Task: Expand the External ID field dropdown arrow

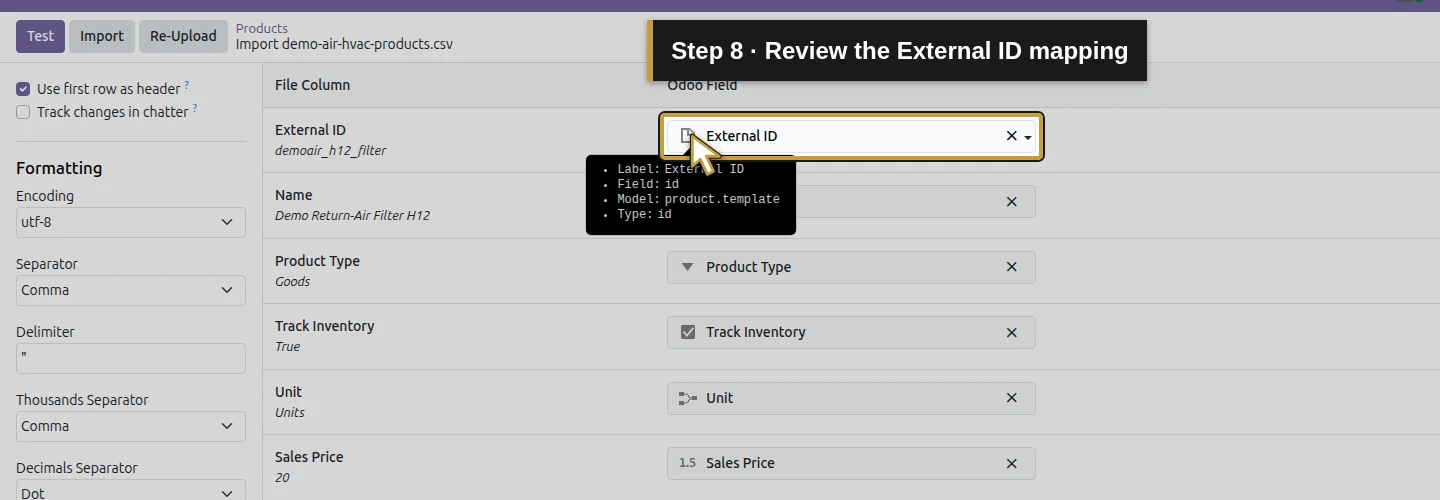Action: [x=1028, y=137]
